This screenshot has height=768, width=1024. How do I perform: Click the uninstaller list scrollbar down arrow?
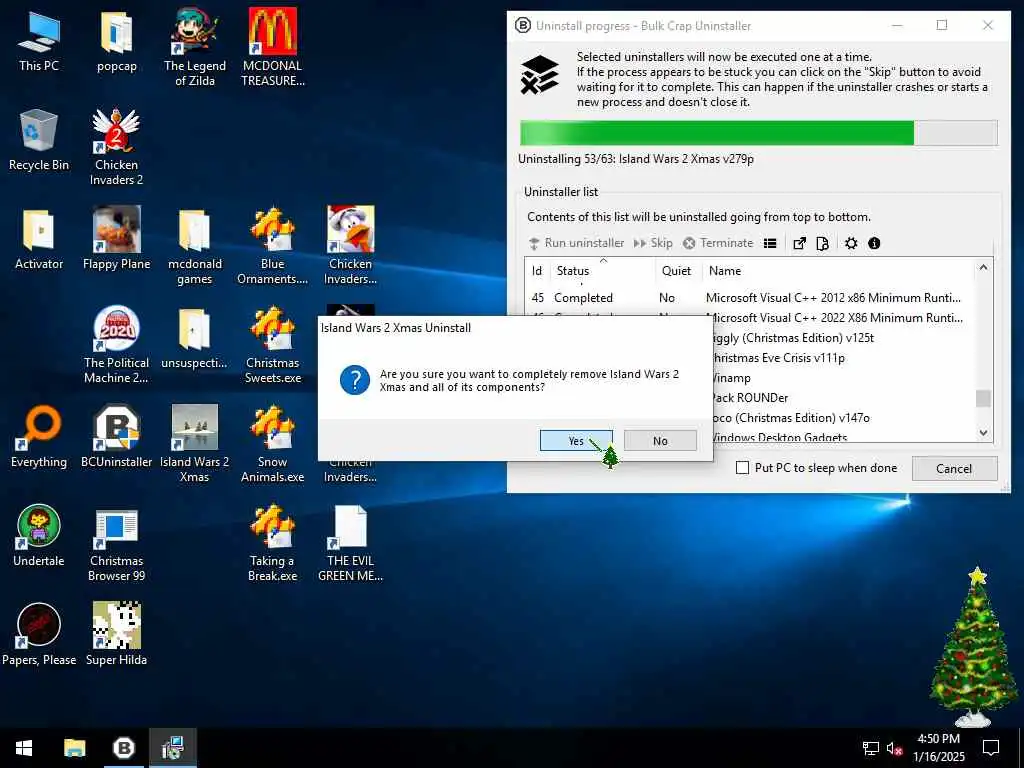click(x=984, y=433)
